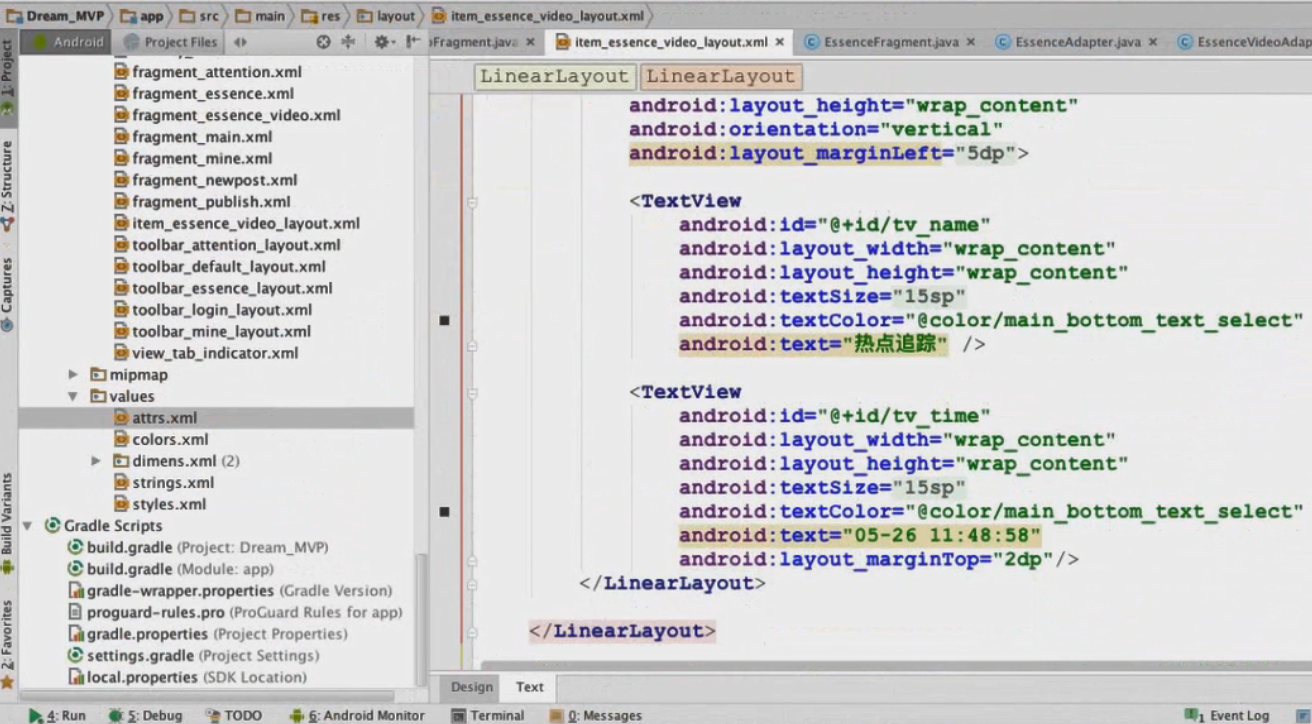Screen dimensions: 1312x724
Task: Open settings.gradle (Project Settings)
Action: click(193, 656)
